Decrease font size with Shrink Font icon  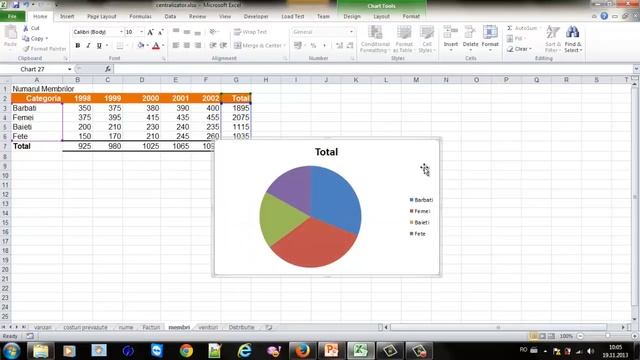[161, 32]
